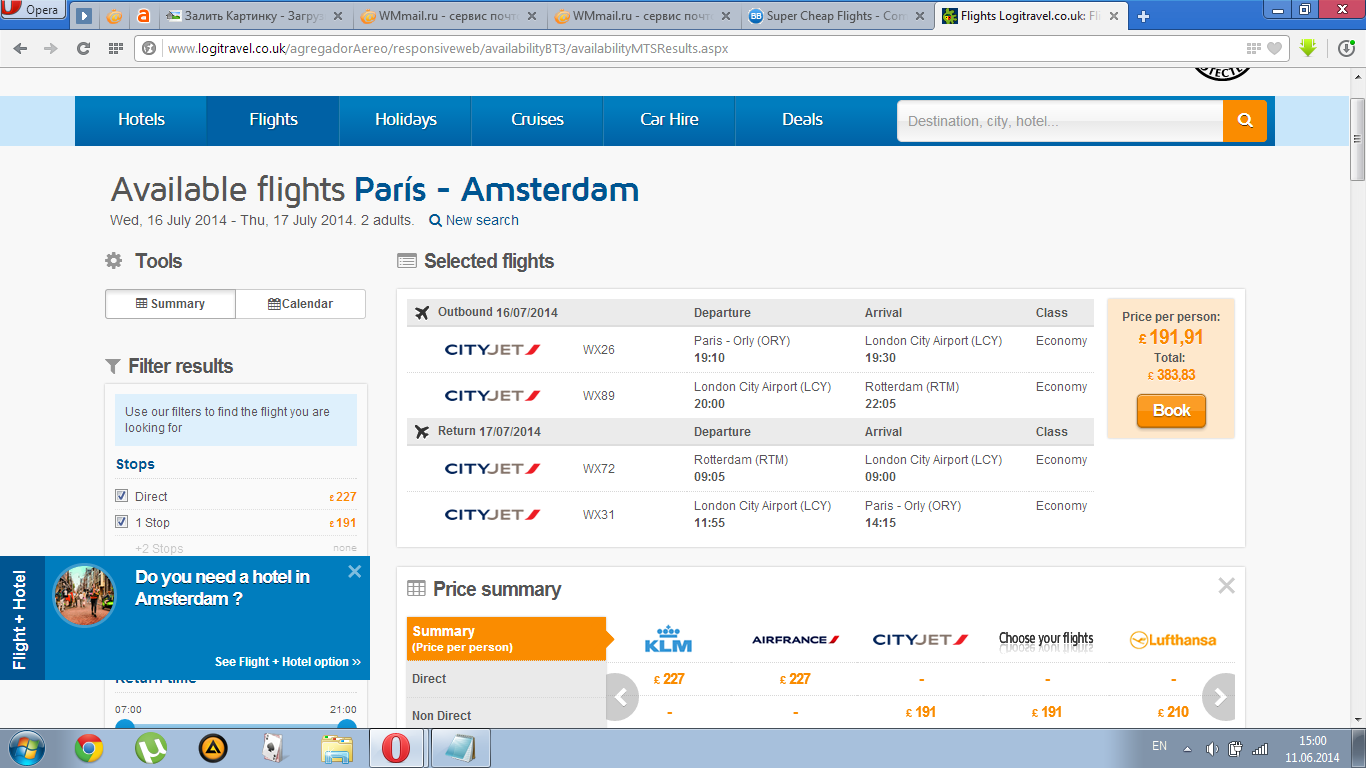Screen dimensions: 1366x768
Task: Open Solitaire cards icon in taskbar
Action: point(274,748)
